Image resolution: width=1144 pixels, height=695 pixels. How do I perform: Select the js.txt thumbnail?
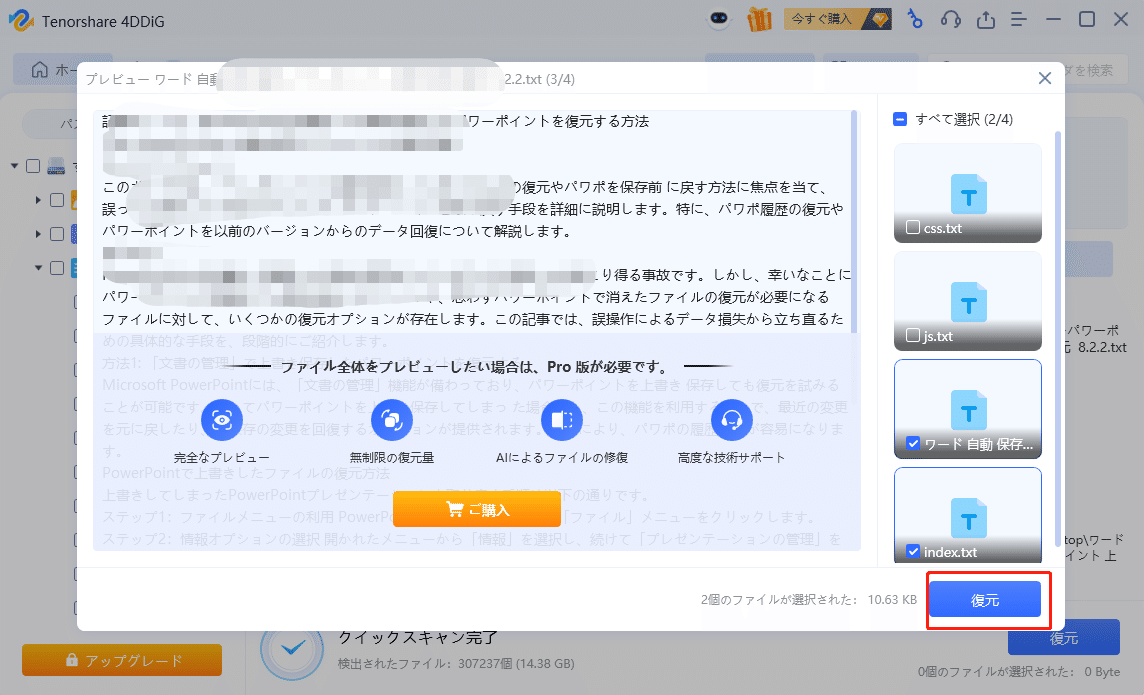tap(967, 301)
